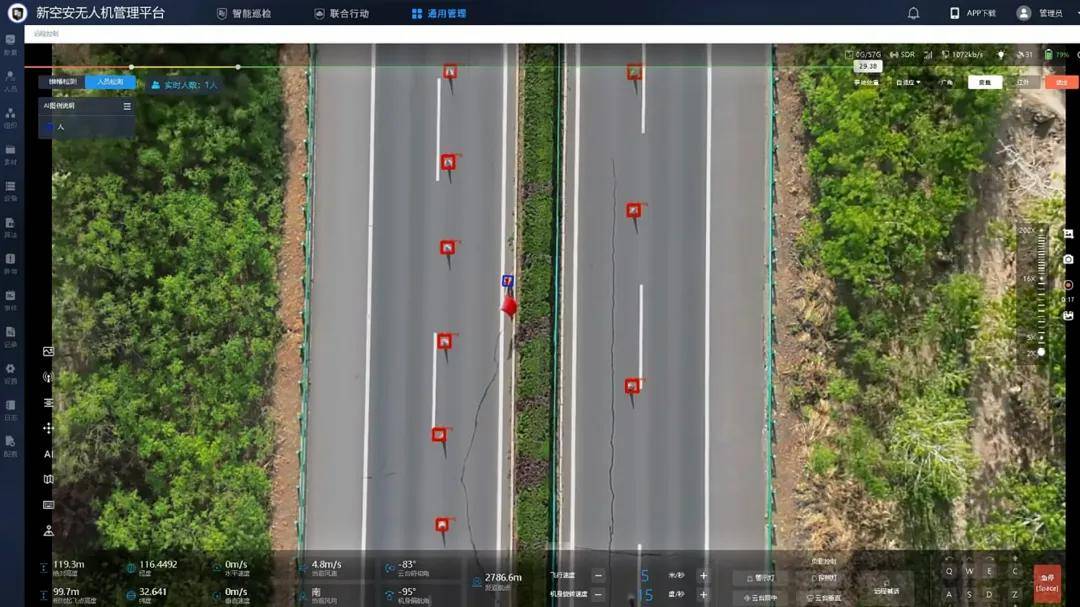Screen dimensions: 1080x607
Task: Expand the 自适应 dropdown
Action: click(908, 83)
